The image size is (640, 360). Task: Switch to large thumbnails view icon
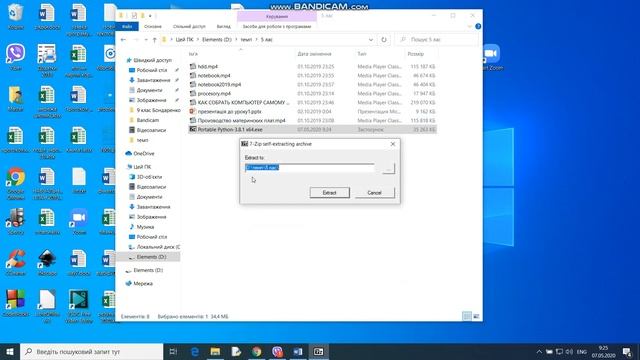pyautogui.click(x=476, y=316)
